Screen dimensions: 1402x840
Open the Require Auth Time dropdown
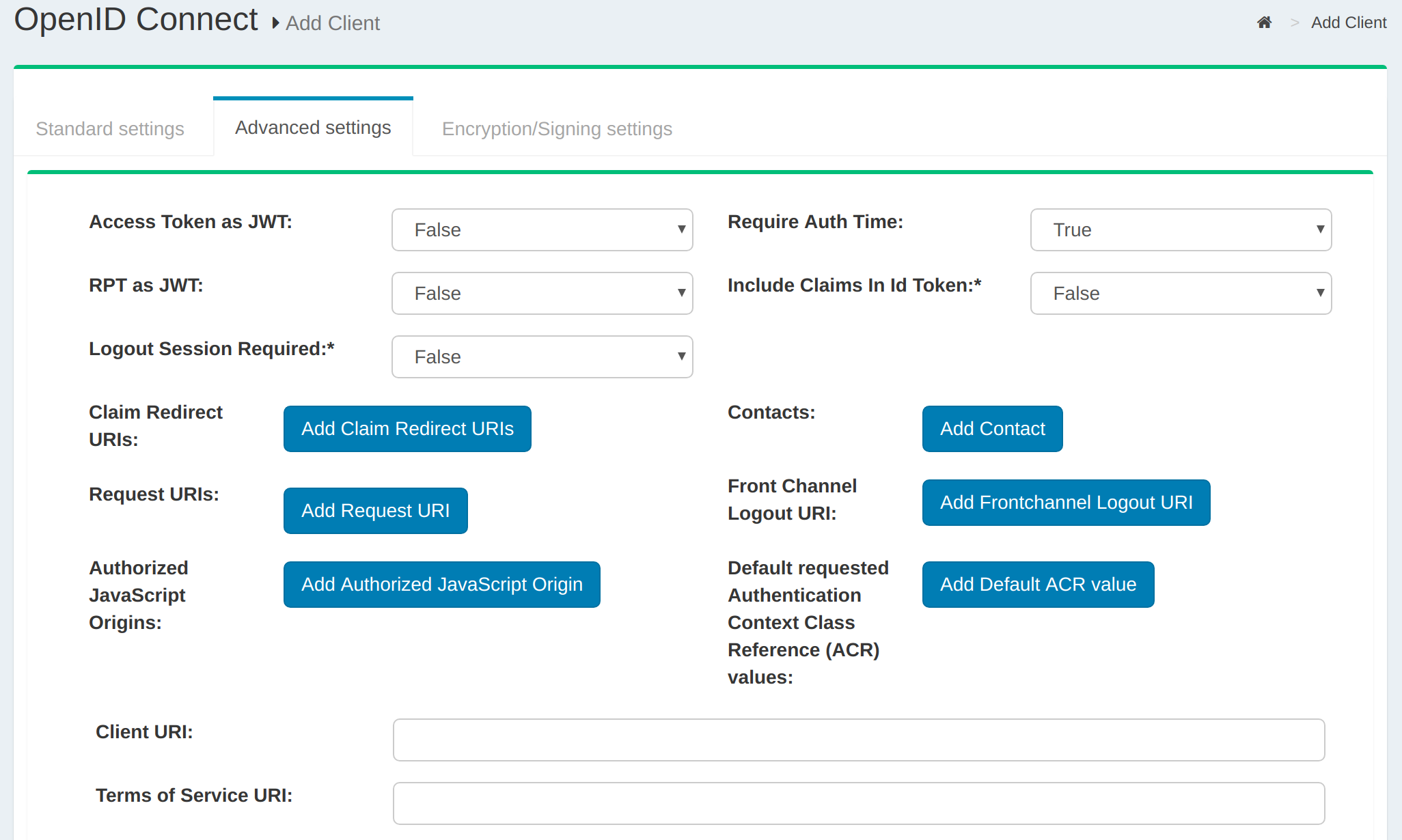1180,230
